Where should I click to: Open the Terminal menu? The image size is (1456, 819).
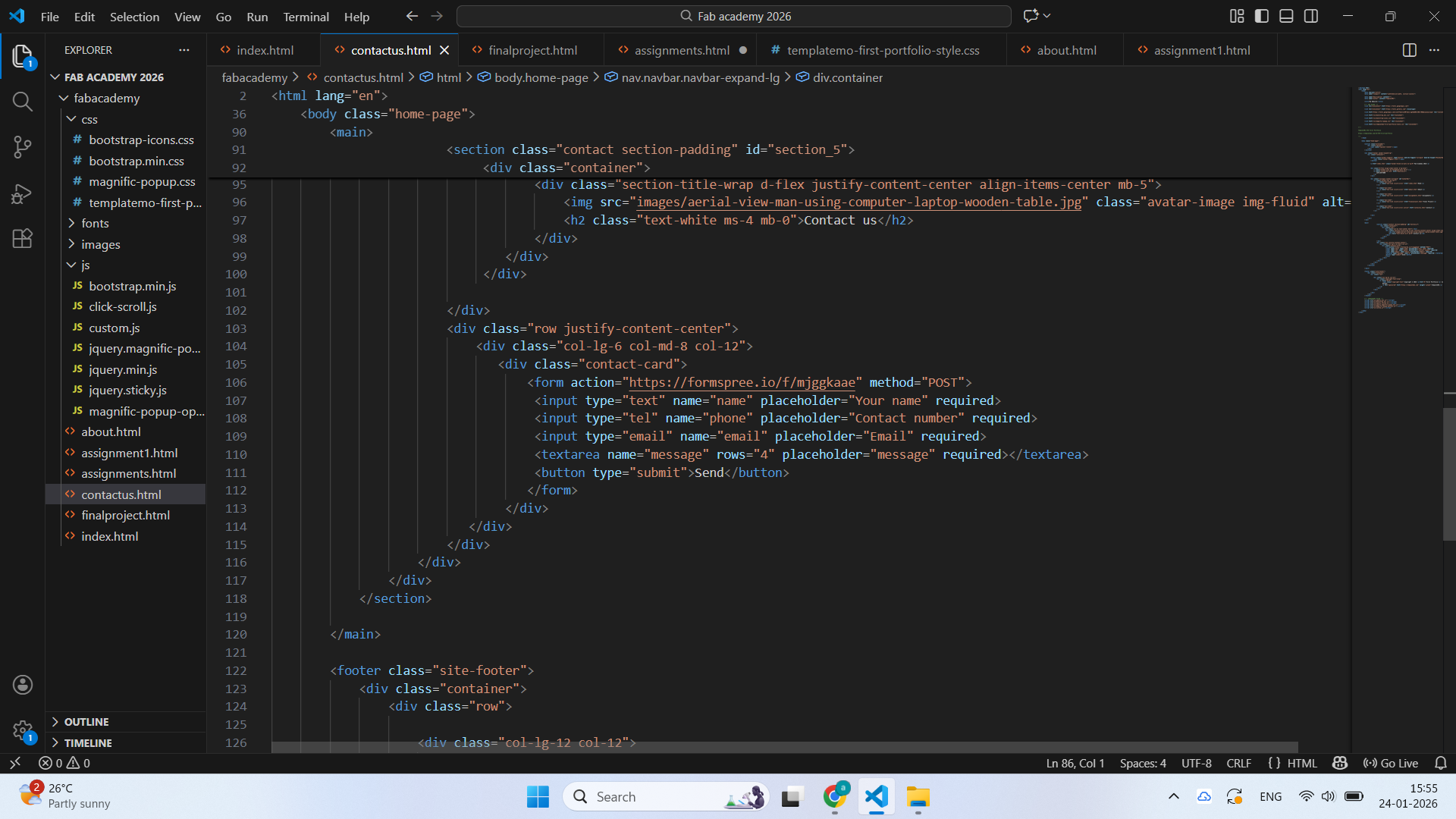click(306, 17)
